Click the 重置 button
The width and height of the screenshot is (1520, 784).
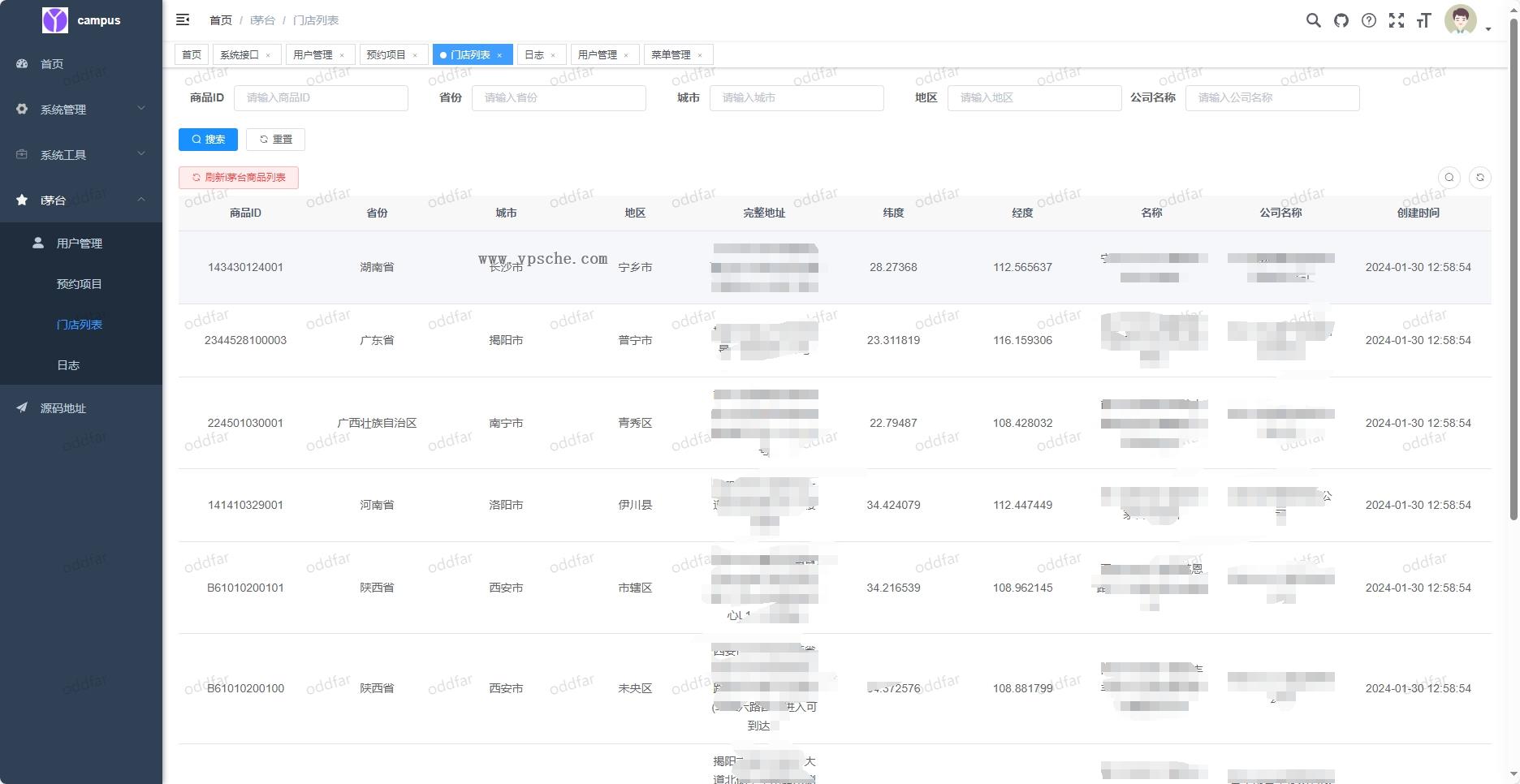click(275, 139)
